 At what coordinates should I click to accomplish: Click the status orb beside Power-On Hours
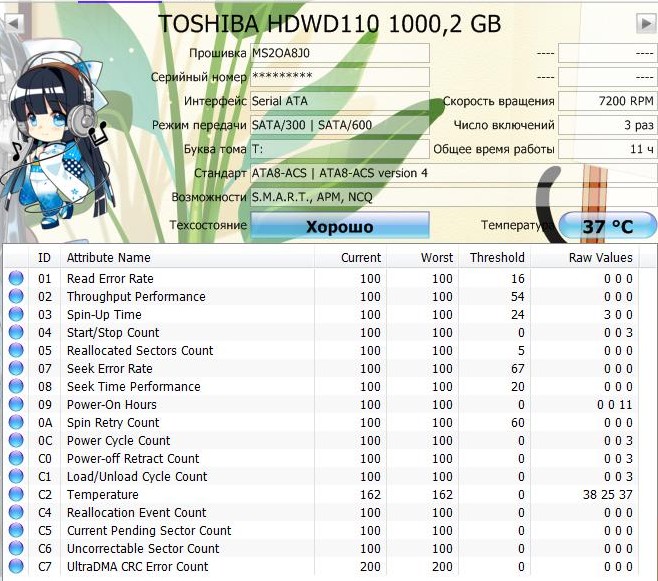[x=16, y=404]
